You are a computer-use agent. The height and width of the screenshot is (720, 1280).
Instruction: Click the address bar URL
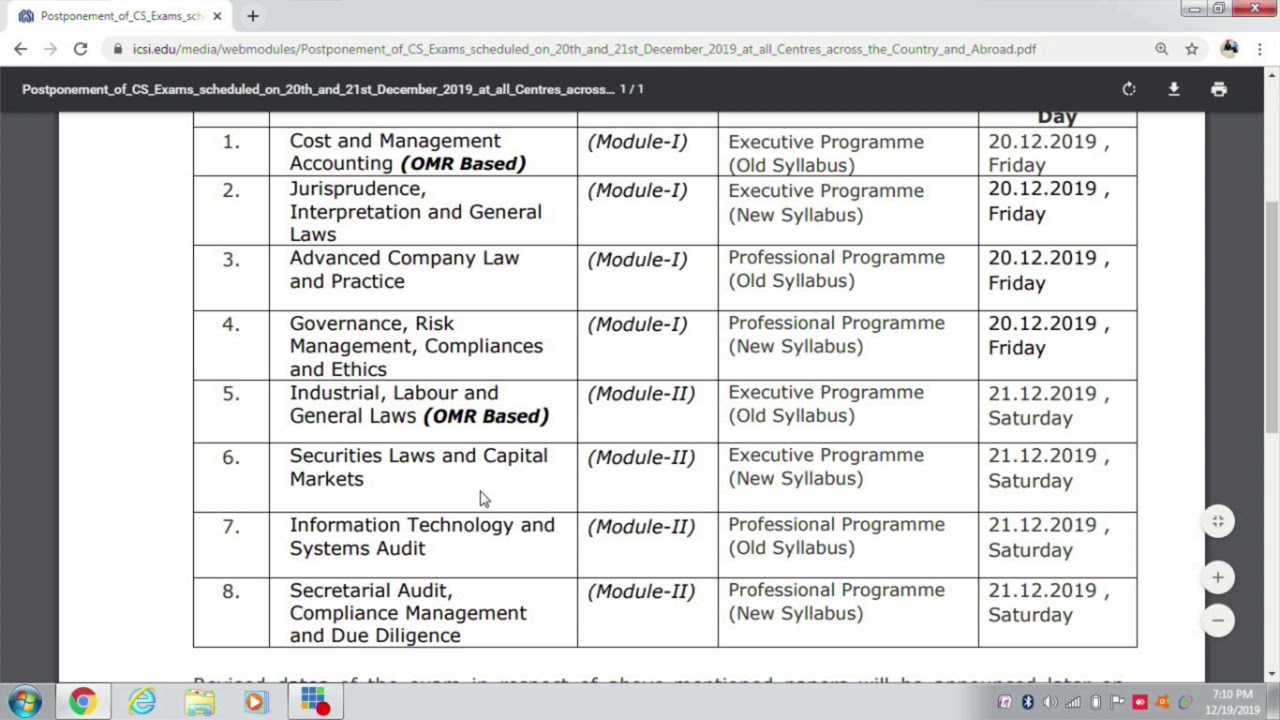584,48
